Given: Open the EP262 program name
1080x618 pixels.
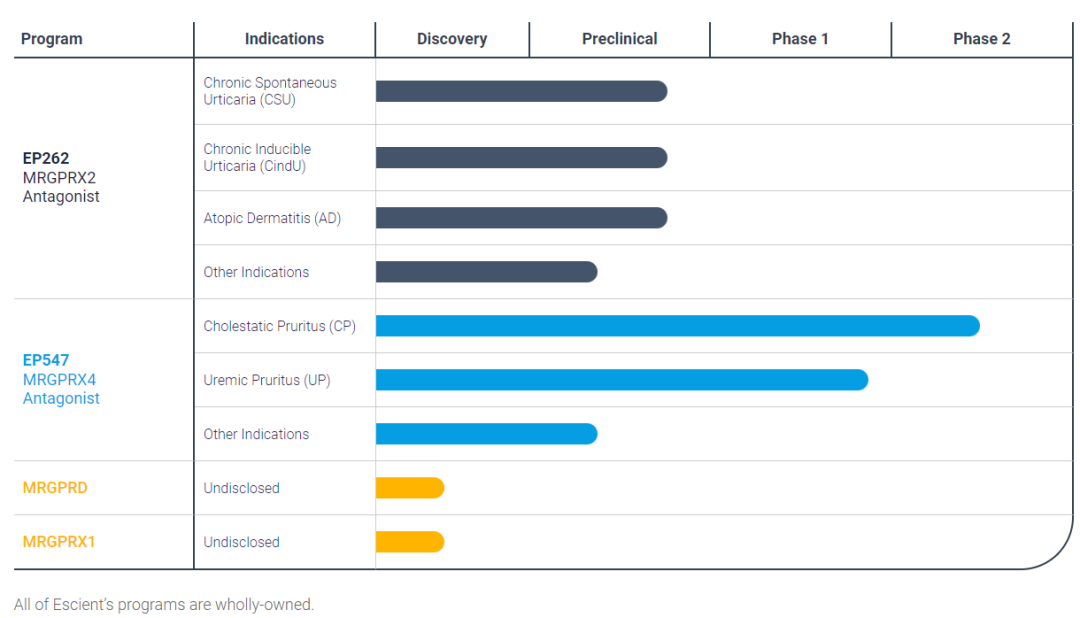Looking at the screenshot, I should (x=46, y=158).
